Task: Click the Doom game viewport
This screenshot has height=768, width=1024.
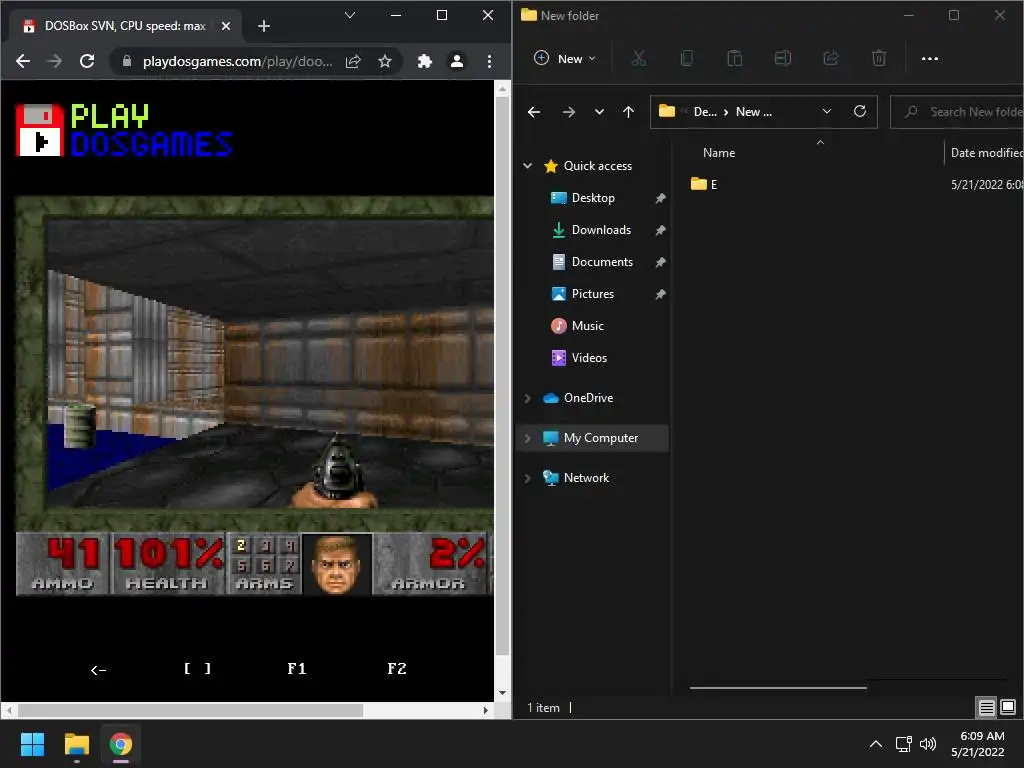Action: tap(270, 363)
